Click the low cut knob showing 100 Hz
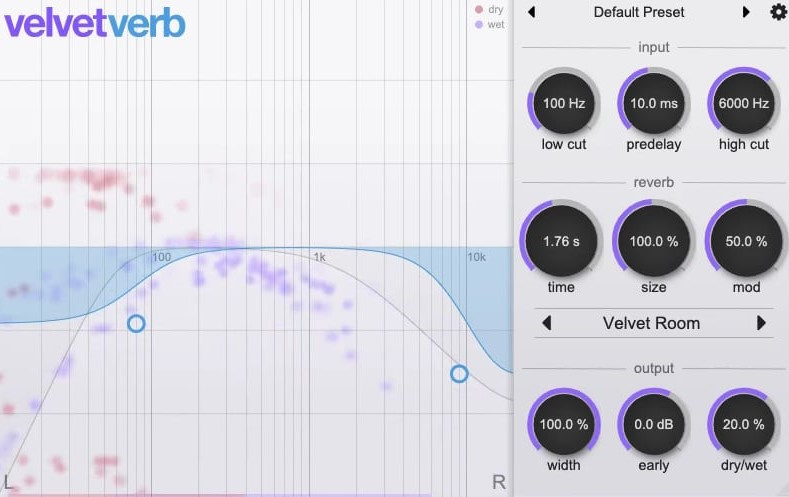 [564, 103]
